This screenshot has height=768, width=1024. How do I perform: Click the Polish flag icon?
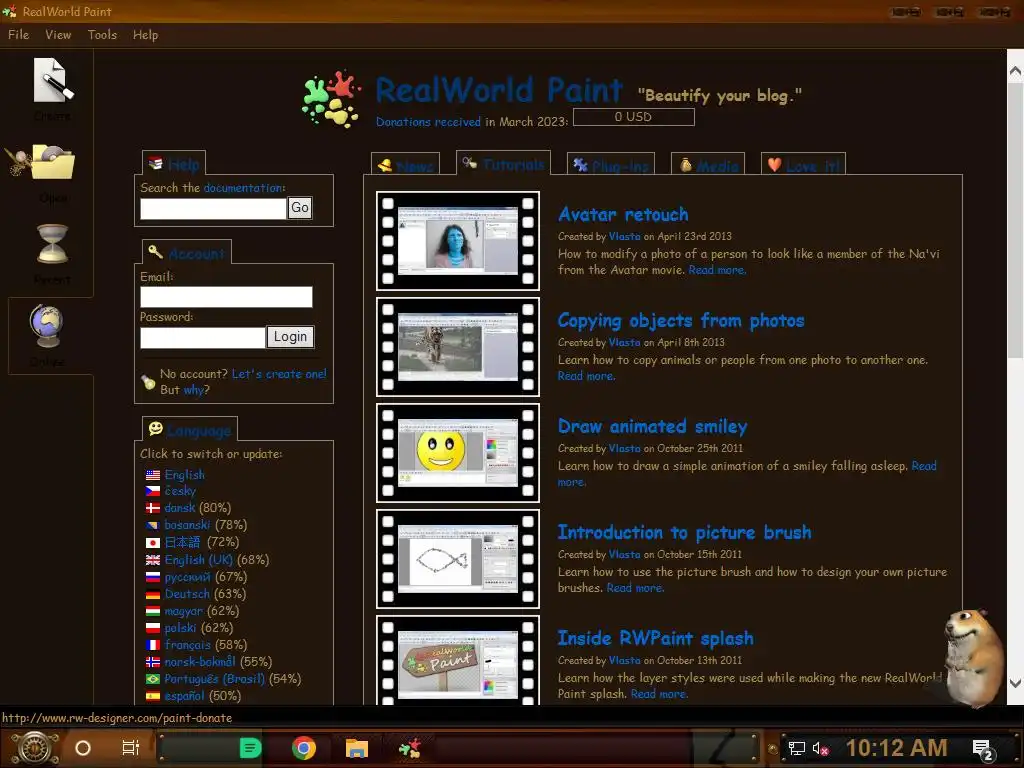[153, 628]
